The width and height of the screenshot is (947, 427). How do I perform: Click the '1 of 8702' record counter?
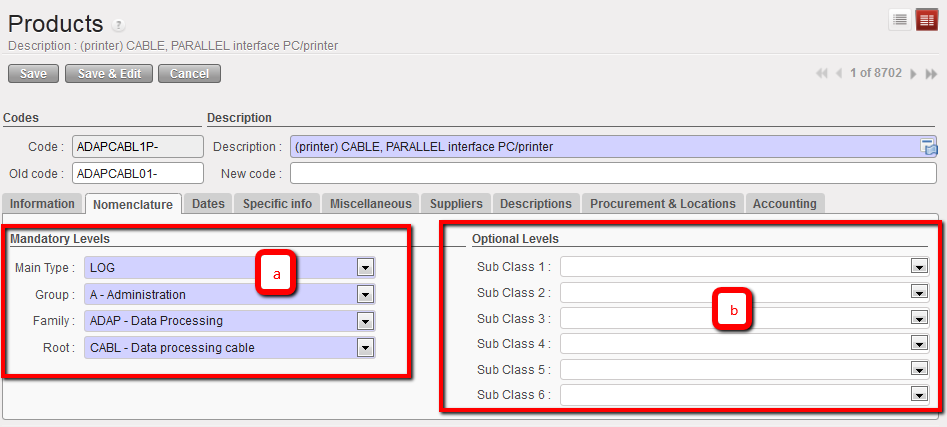coord(876,74)
